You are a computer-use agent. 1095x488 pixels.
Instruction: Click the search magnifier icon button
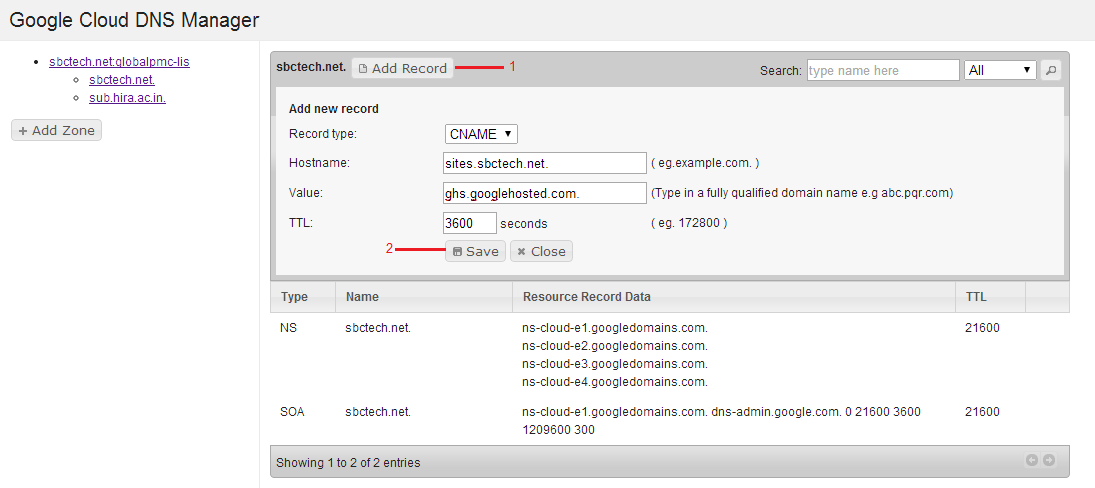click(x=1050, y=70)
